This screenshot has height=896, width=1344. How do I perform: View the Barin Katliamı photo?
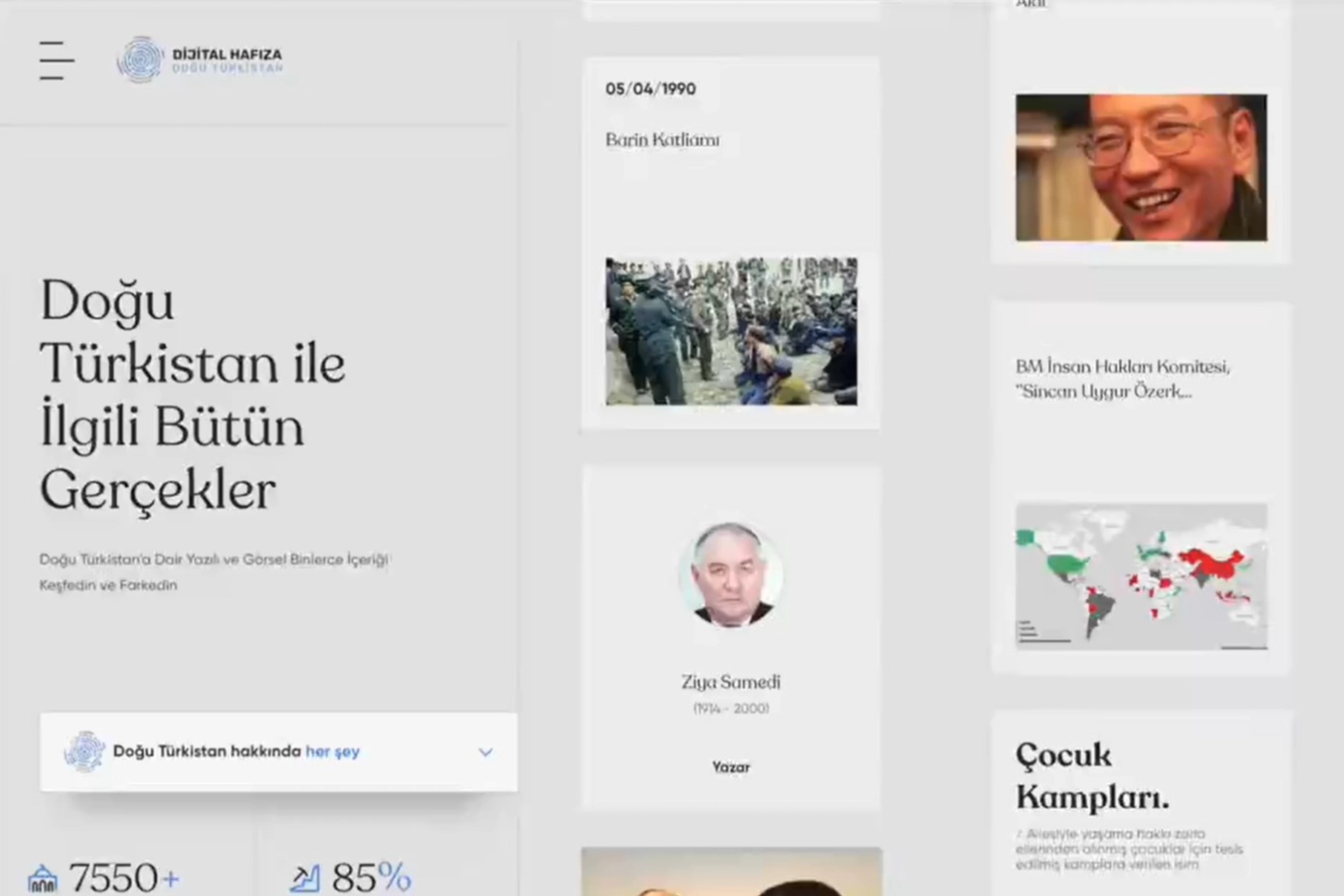pyautogui.click(x=731, y=331)
